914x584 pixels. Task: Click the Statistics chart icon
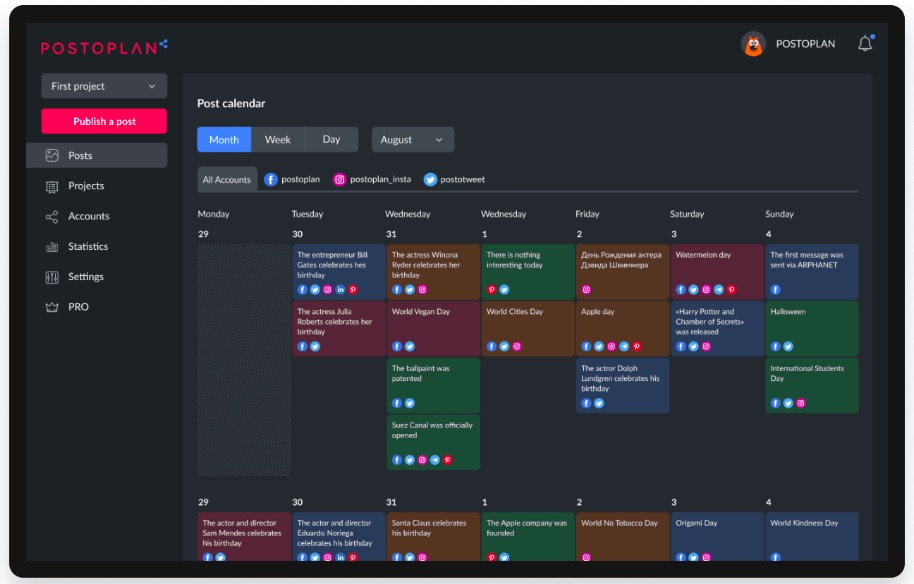click(x=52, y=247)
